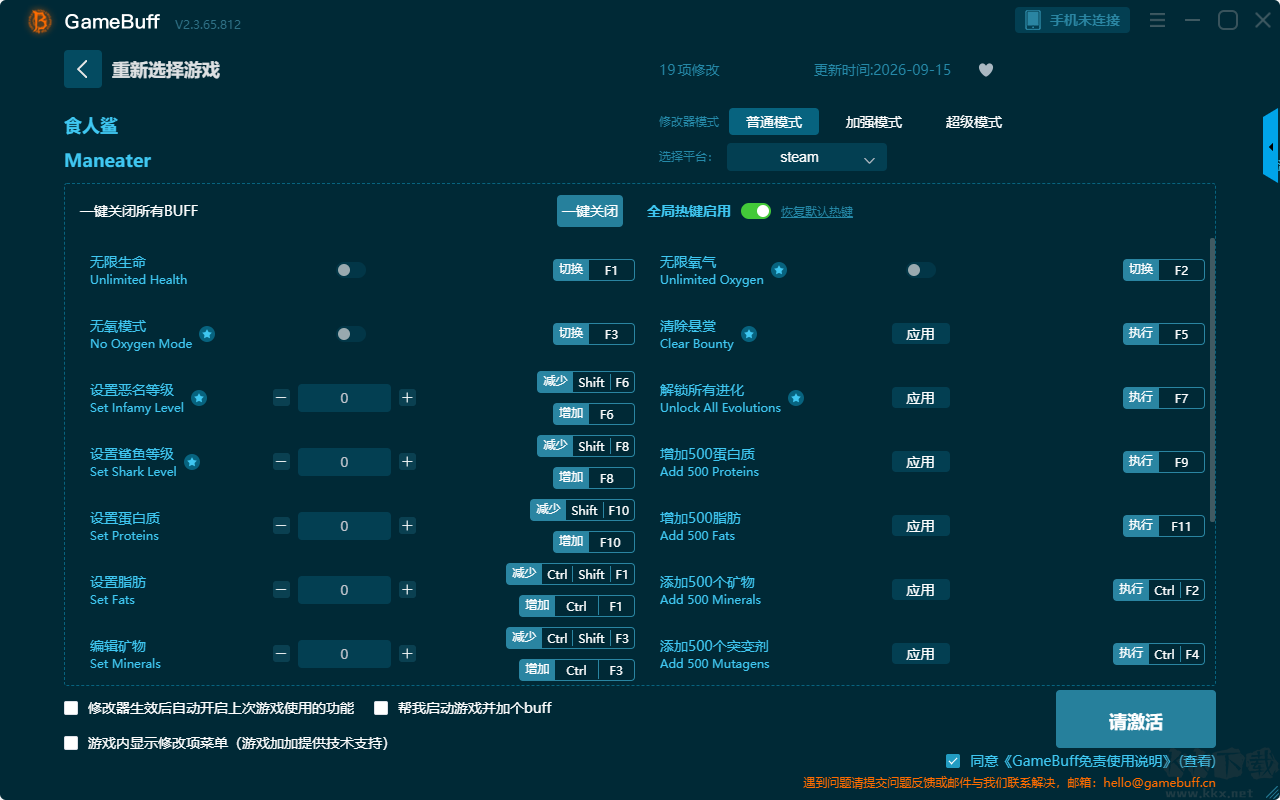The width and height of the screenshot is (1280, 800).
Task: Apply 增加500蛋白质 Add 500 Proteins
Action: pyautogui.click(x=921, y=462)
